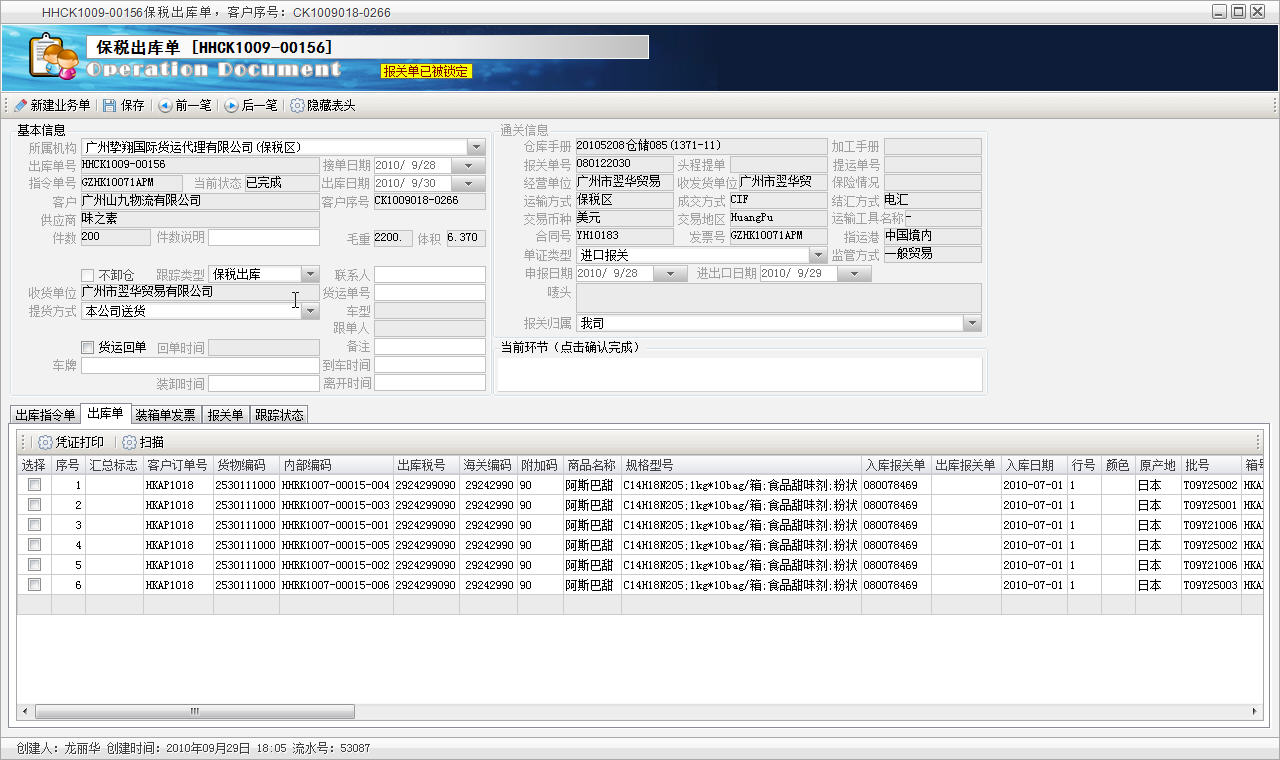Click the 联系人 input field
The height and width of the screenshot is (760, 1280).
[429, 275]
